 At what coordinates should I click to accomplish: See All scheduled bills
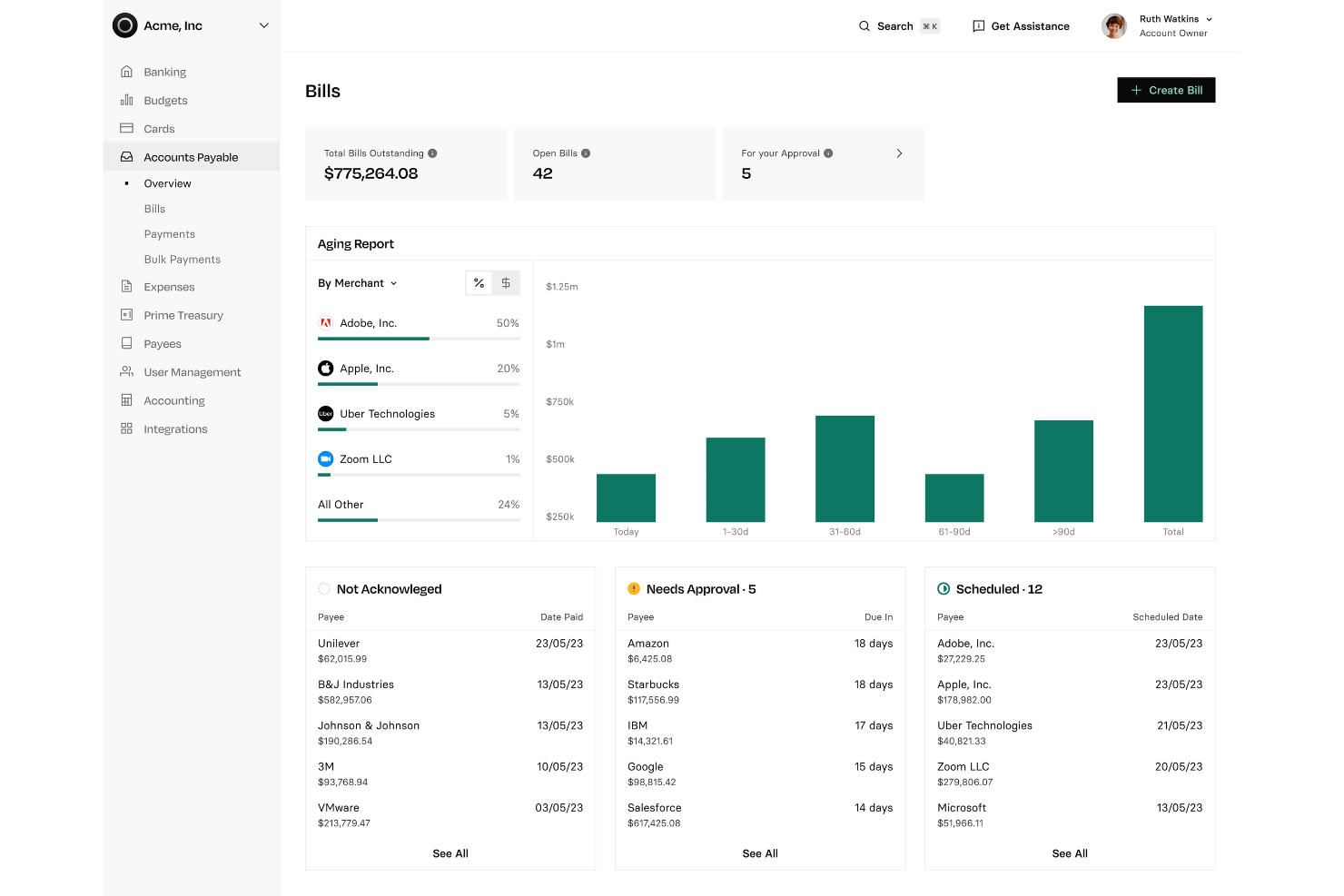tap(1069, 853)
